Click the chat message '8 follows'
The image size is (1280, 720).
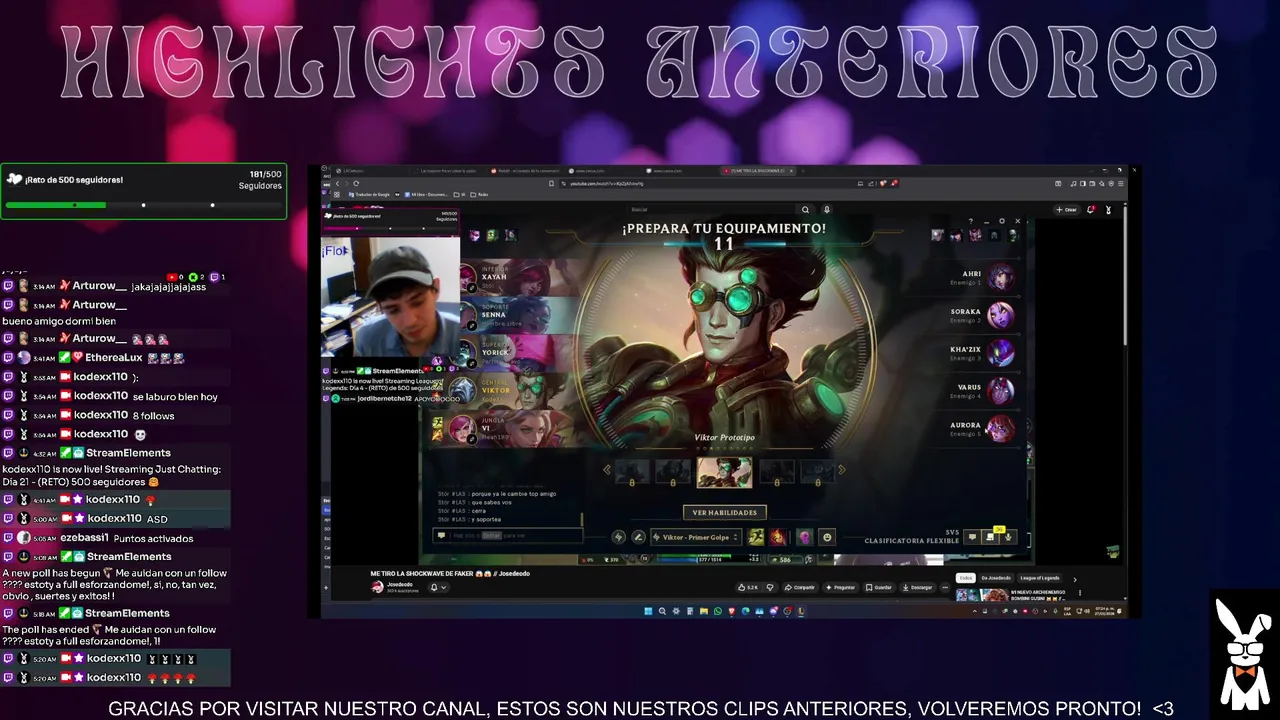click(x=153, y=416)
